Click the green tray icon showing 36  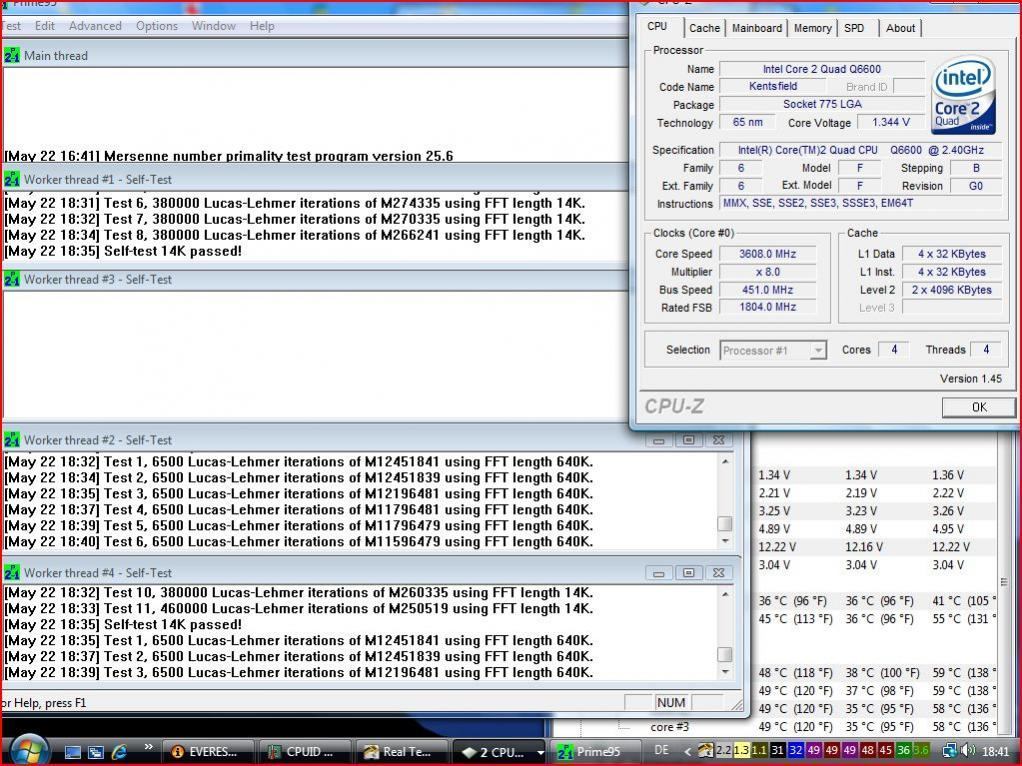(903, 750)
